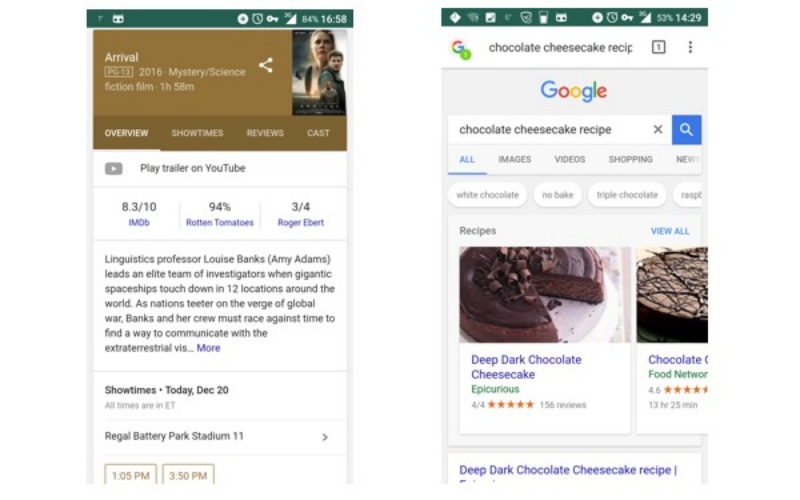Clear the search query with X

coord(658,130)
